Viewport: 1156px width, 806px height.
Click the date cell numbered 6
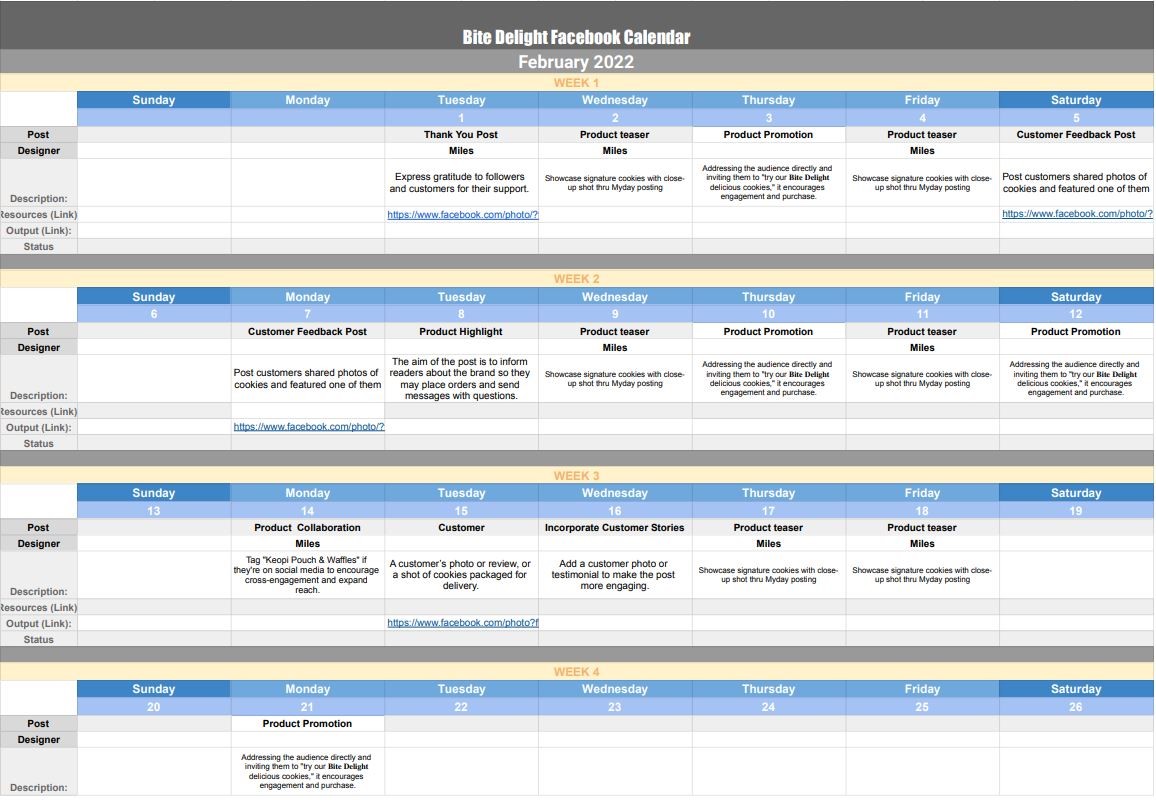pyautogui.click(x=153, y=314)
